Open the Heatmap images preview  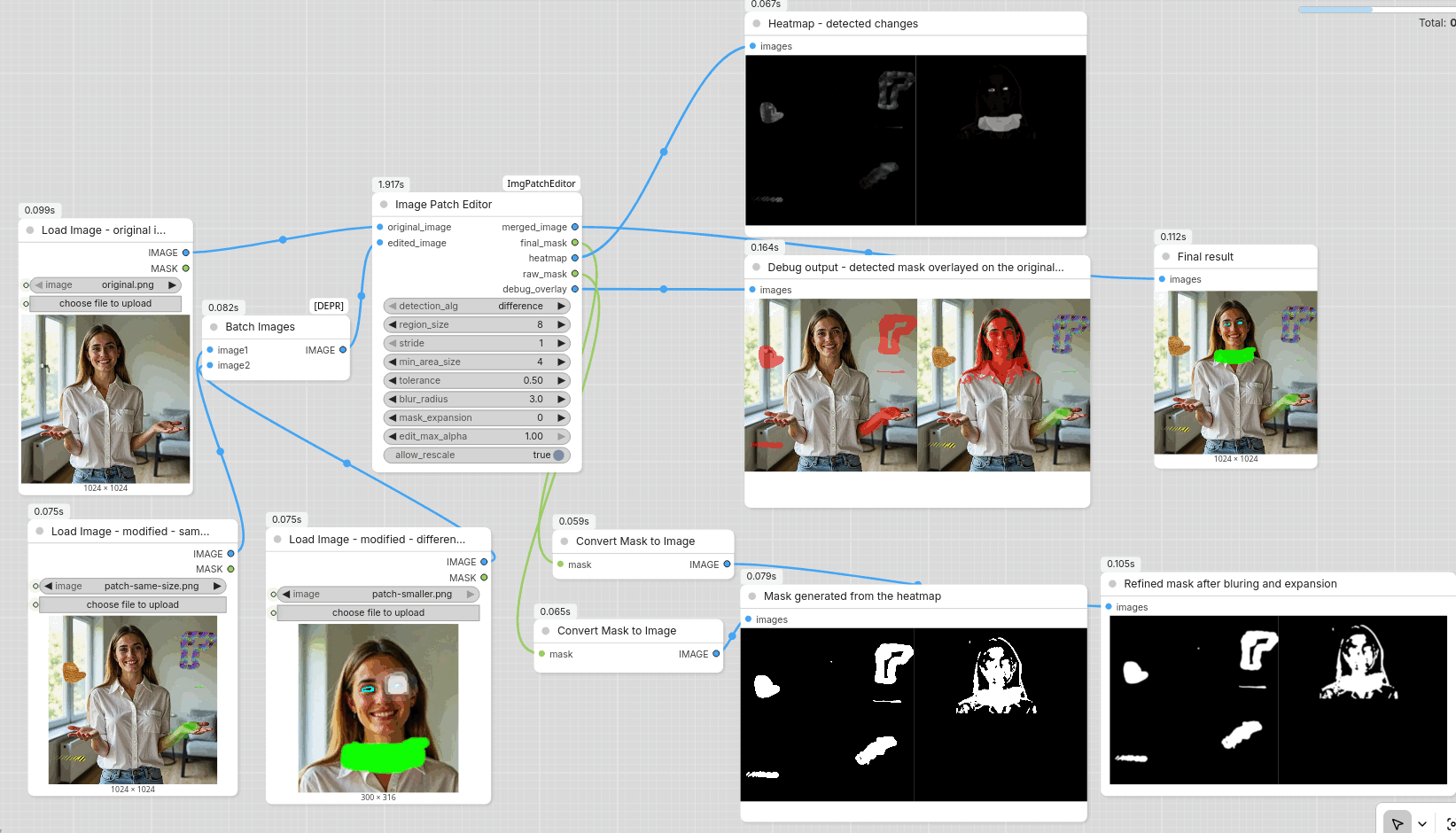(x=915, y=141)
